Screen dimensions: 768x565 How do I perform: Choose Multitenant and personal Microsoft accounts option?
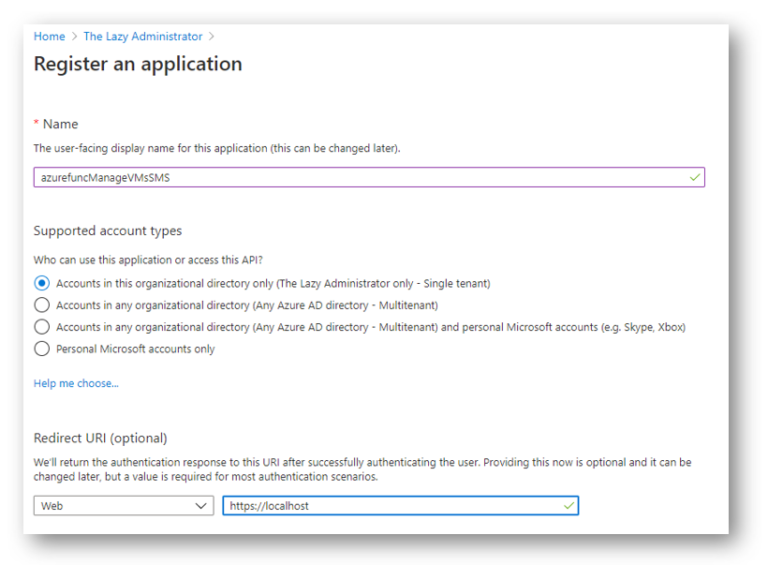click(42, 327)
